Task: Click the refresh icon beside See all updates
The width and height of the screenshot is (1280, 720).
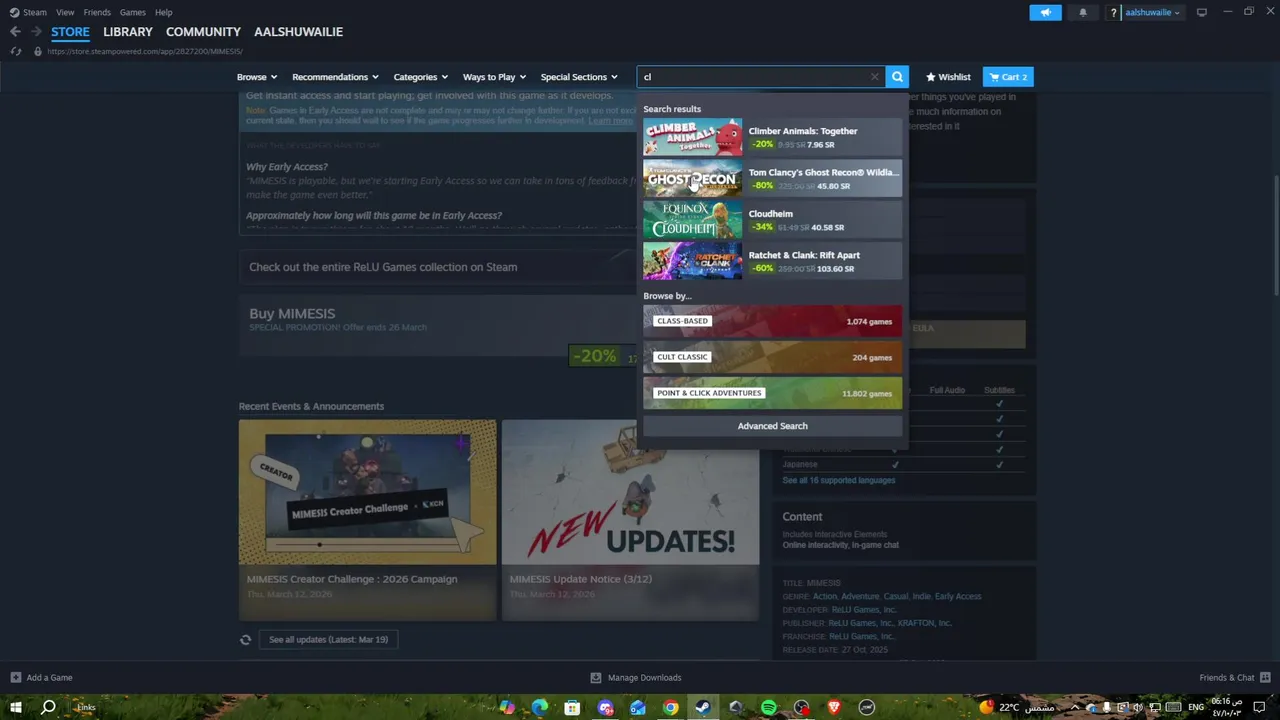Action: [245, 639]
